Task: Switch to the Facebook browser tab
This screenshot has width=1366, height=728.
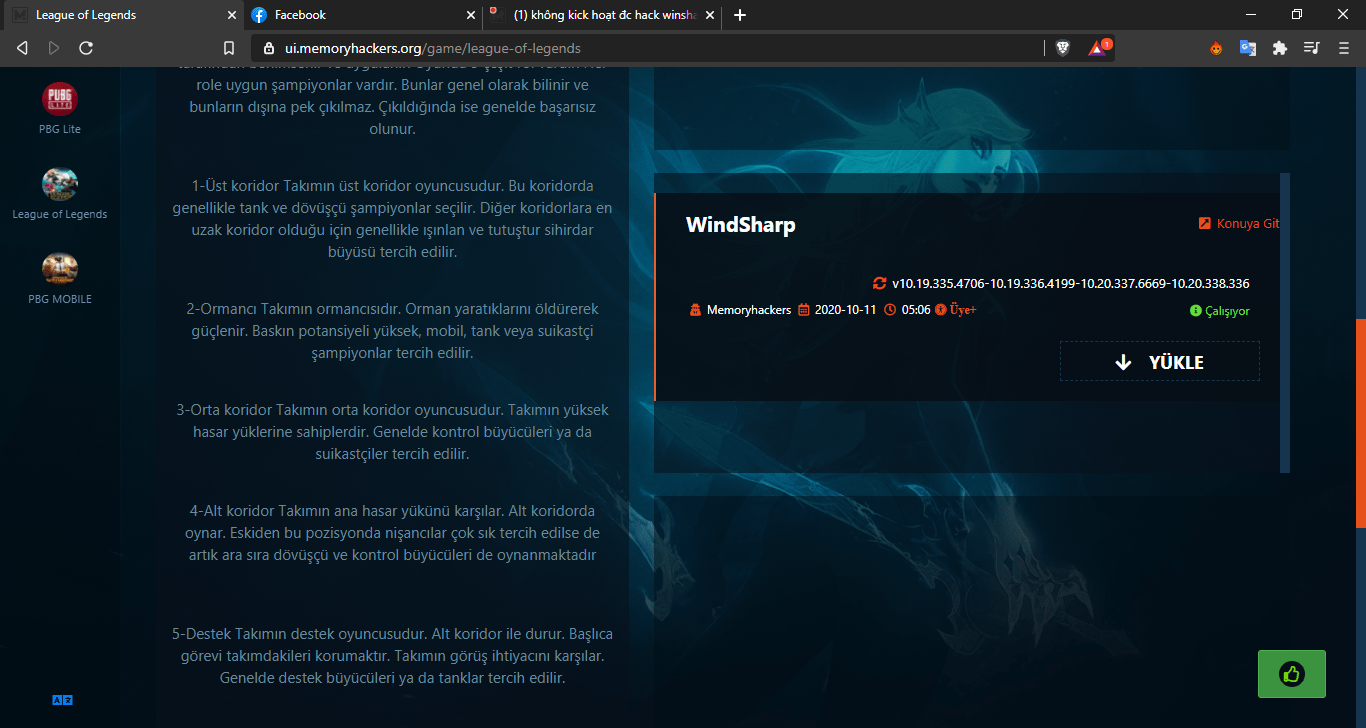Action: click(363, 15)
